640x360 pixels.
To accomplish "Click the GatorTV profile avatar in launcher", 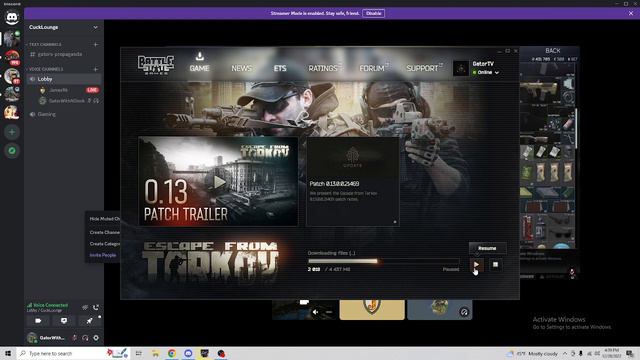I will pos(461,68).
